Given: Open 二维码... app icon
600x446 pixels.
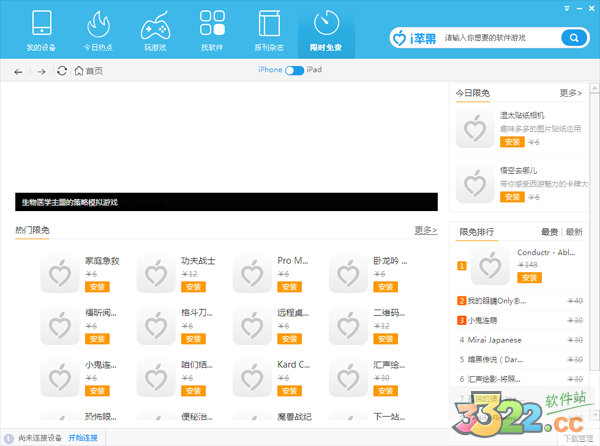Looking at the screenshot, I should (348, 326).
